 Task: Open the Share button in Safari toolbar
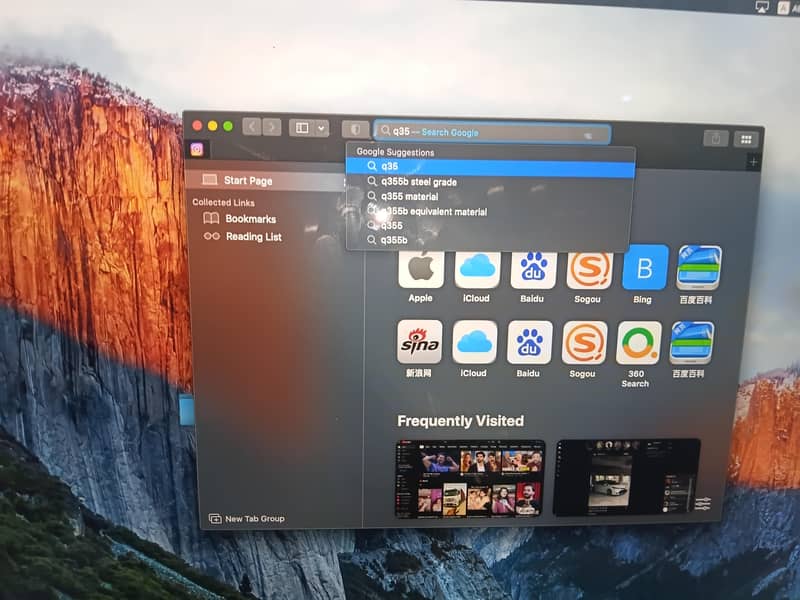tap(715, 138)
